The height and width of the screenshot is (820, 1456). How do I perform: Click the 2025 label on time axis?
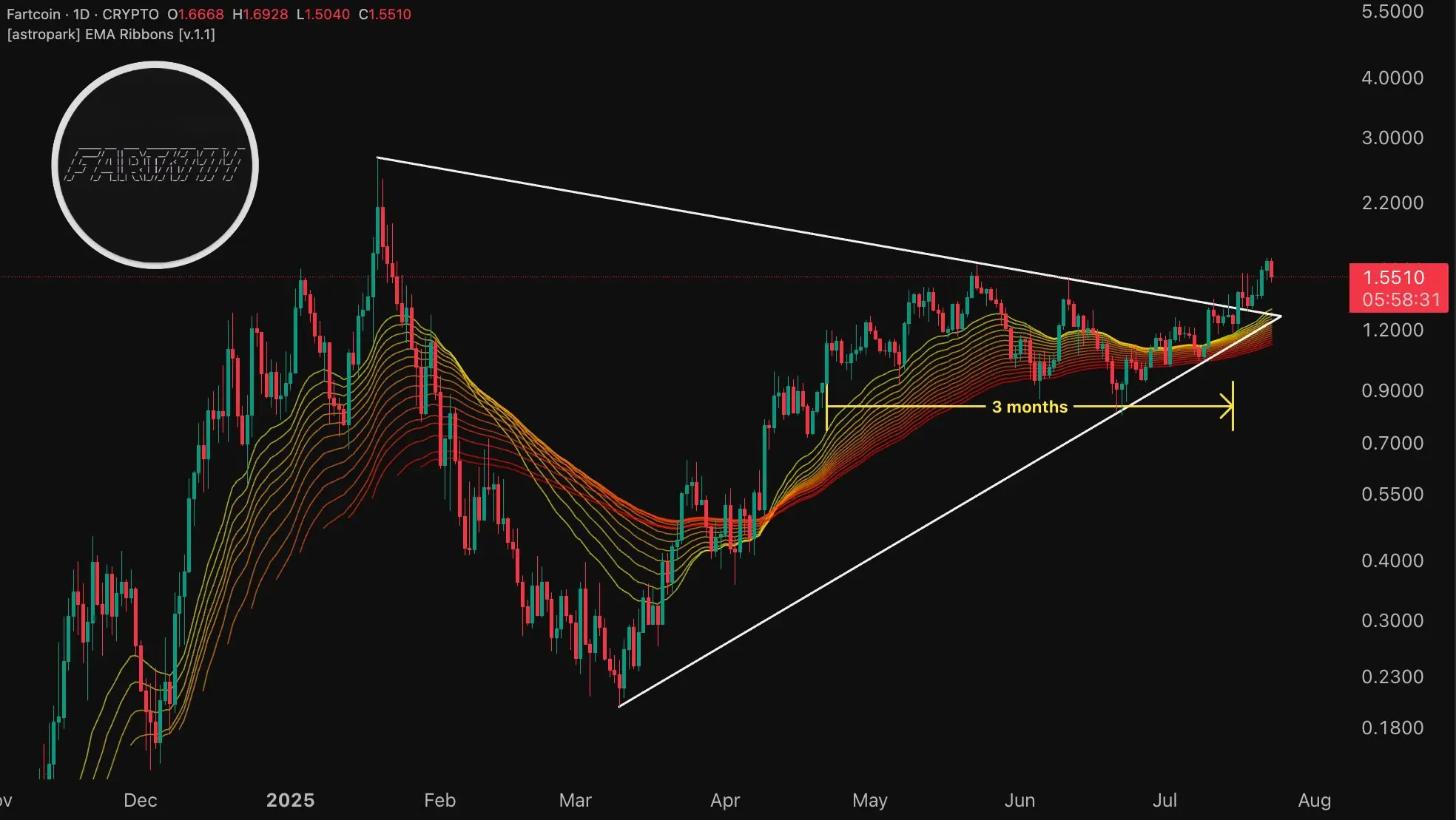tap(290, 800)
